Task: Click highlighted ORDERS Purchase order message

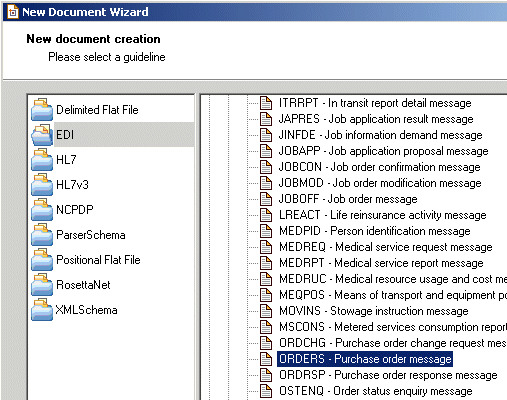Action: click(365, 359)
